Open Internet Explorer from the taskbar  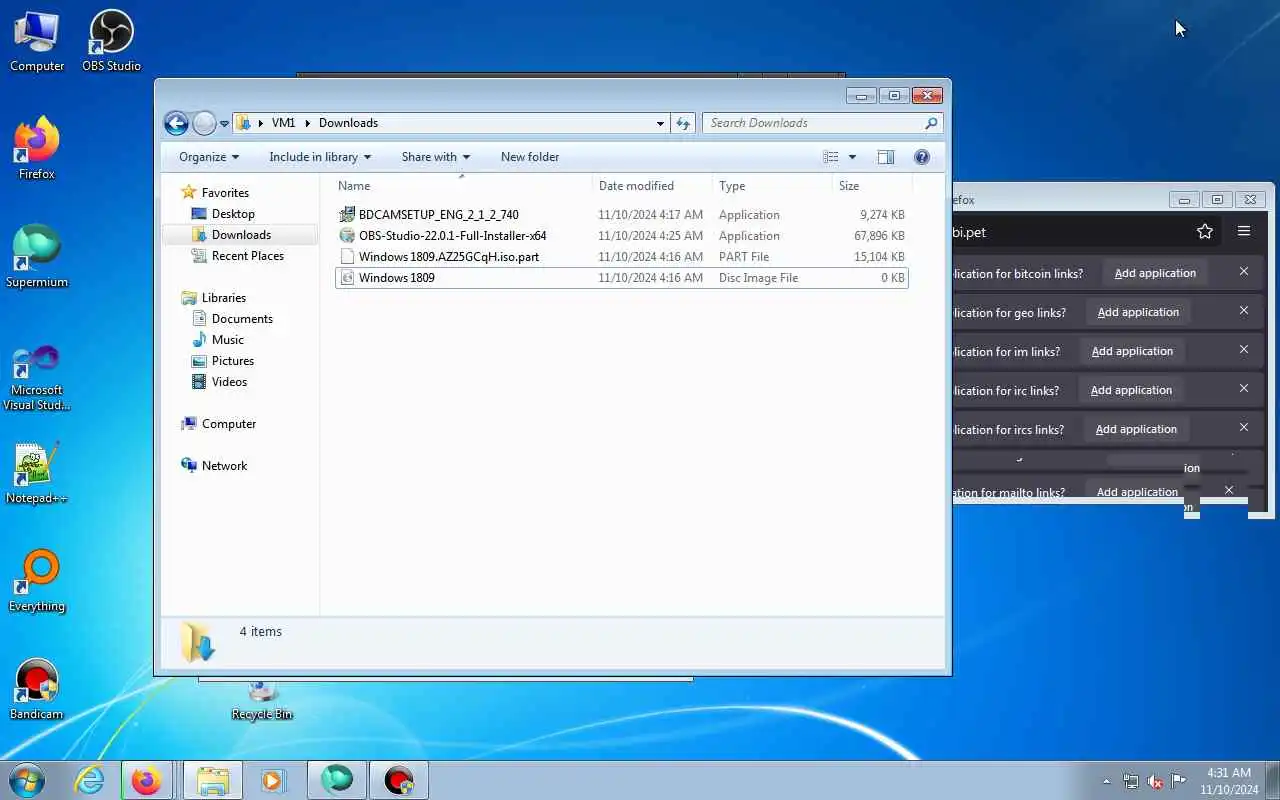[x=90, y=780]
